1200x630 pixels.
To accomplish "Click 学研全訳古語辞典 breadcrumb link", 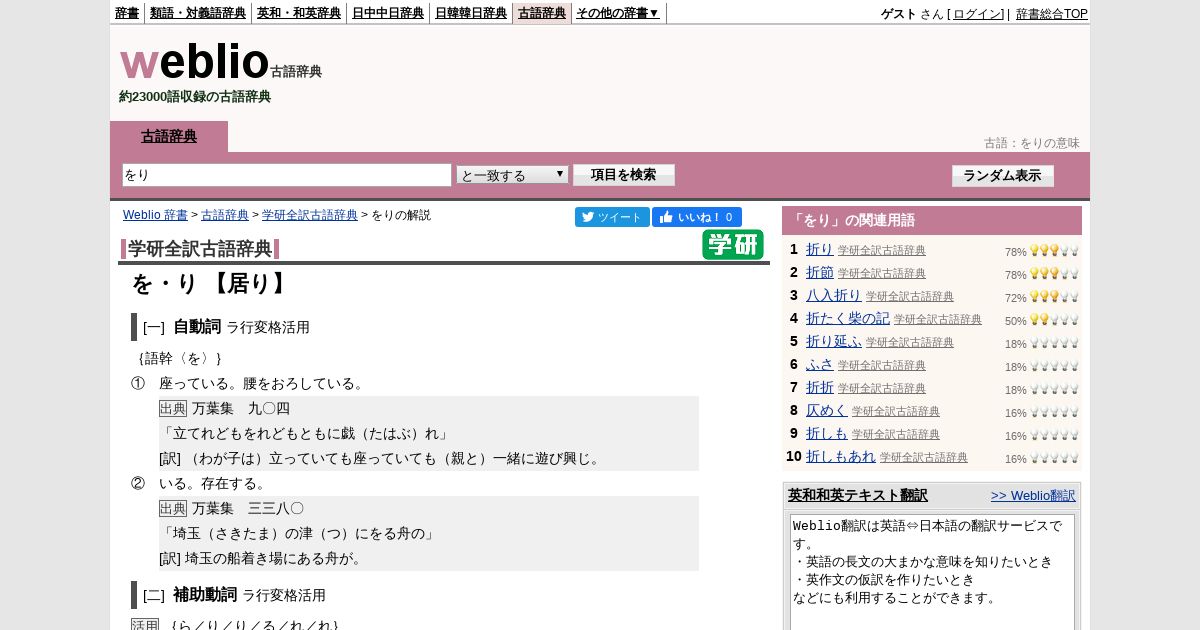I will (x=310, y=215).
